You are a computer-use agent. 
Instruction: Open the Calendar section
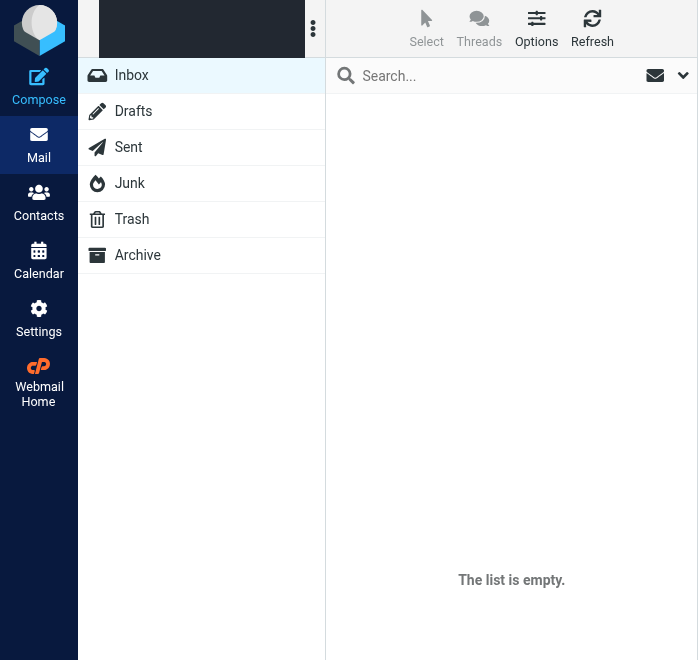point(39,261)
